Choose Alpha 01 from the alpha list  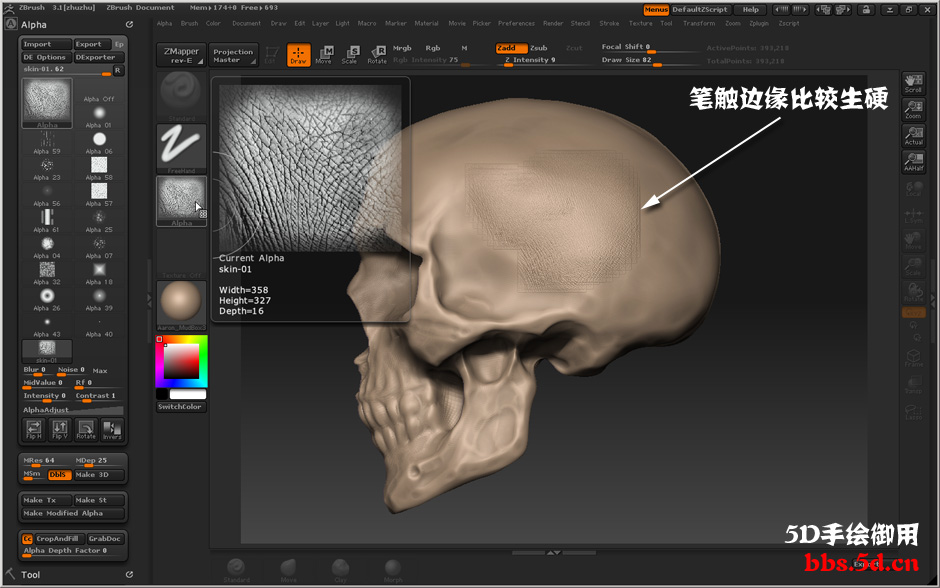click(99, 116)
